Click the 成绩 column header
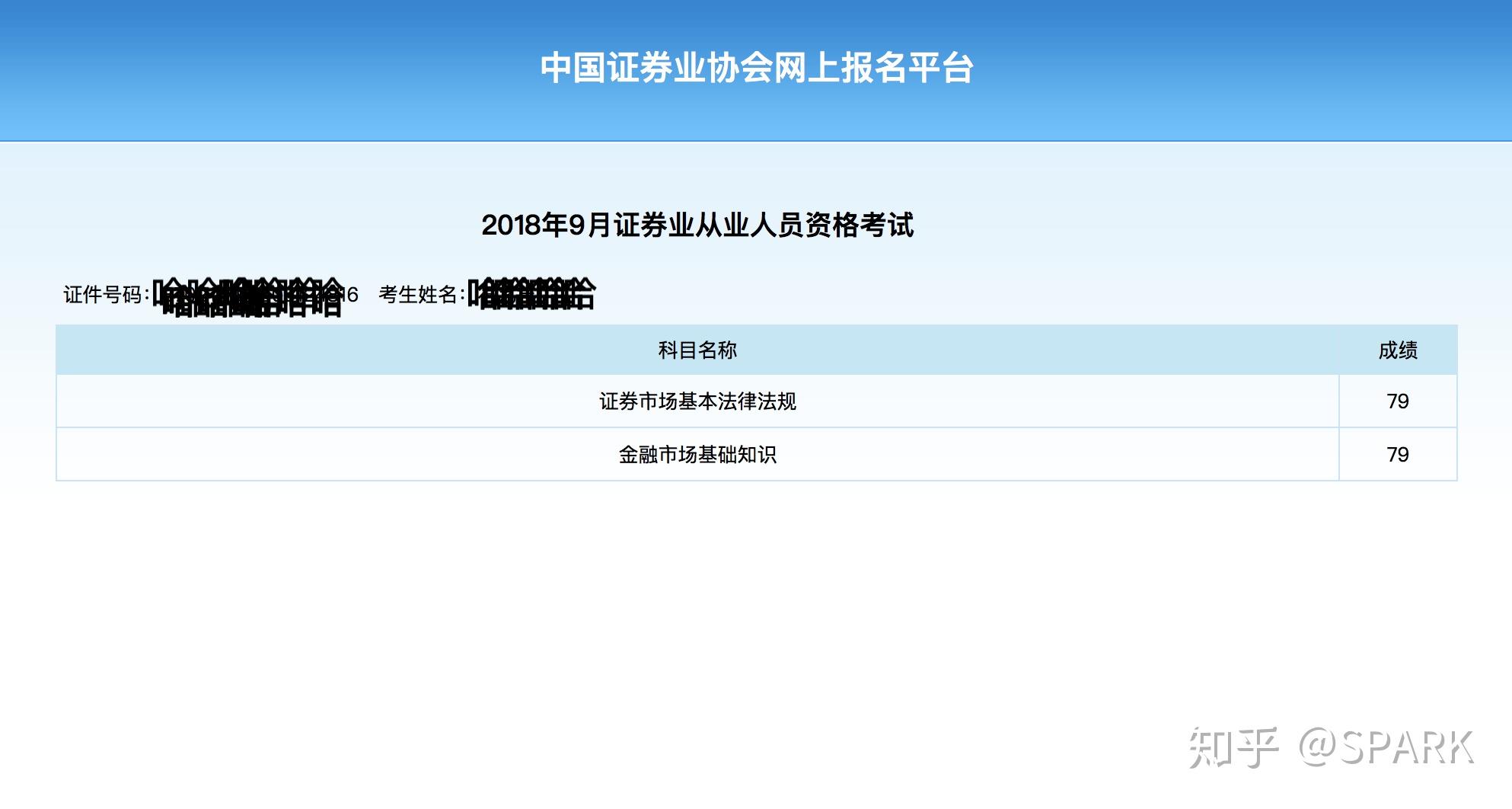Viewport: 1512px width, 809px height. coord(1398,350)
